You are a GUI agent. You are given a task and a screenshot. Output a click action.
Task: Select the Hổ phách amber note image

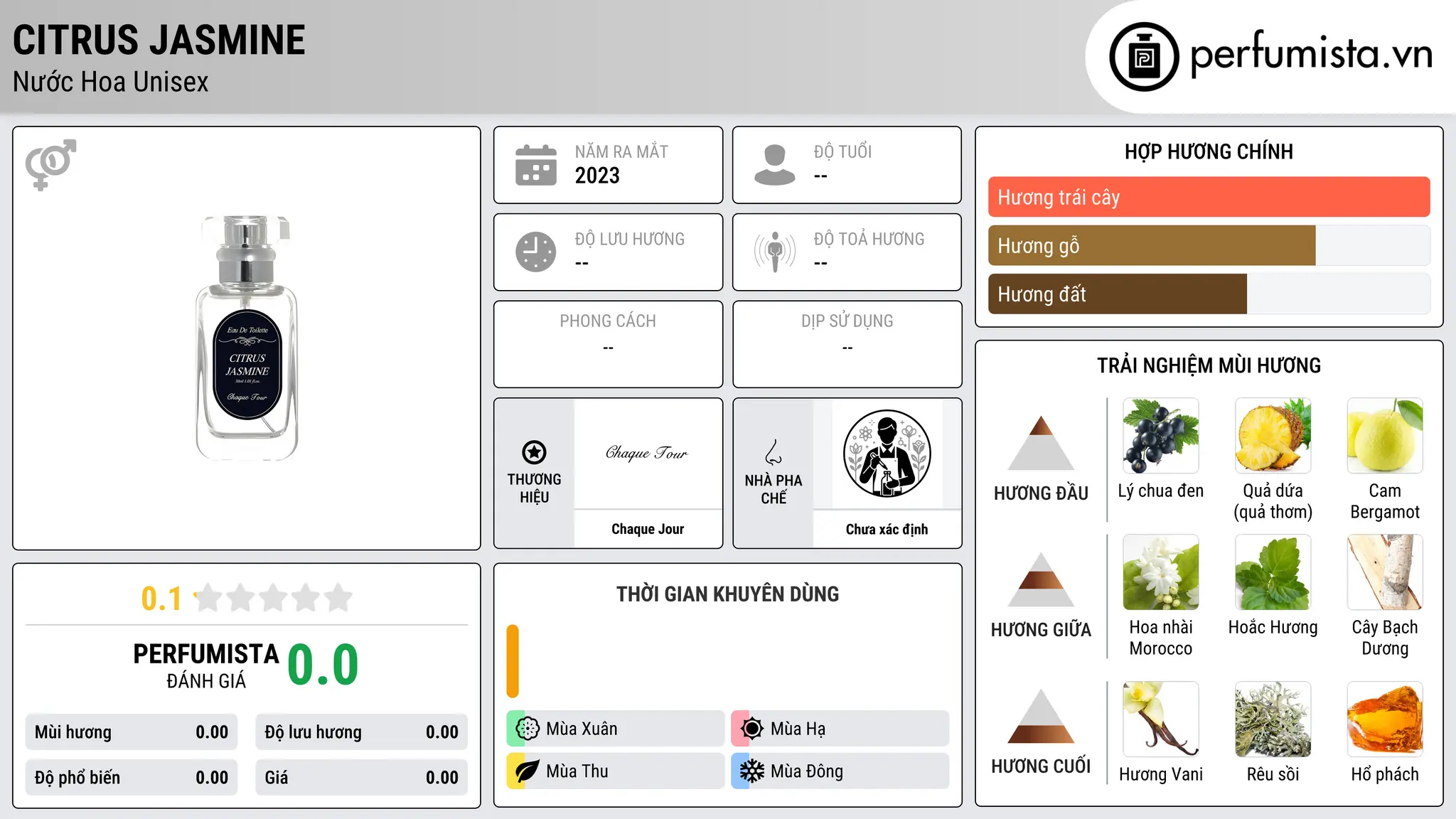(1385, 719)
